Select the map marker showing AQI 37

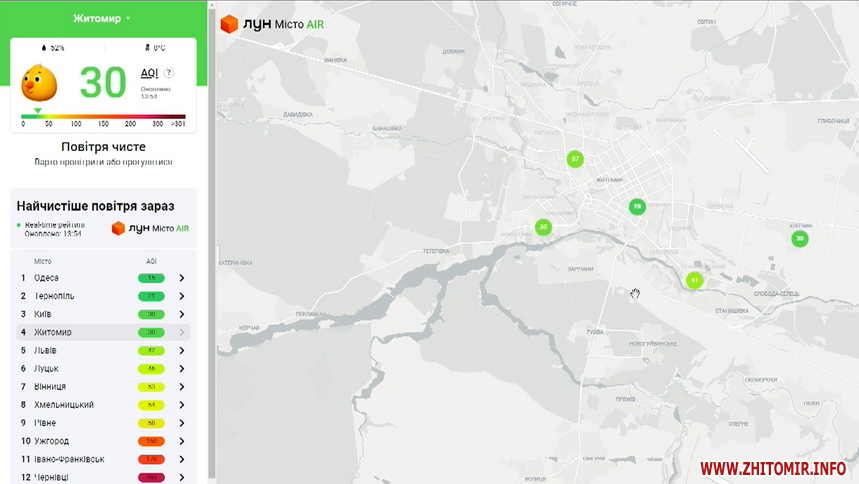[575, 159]
